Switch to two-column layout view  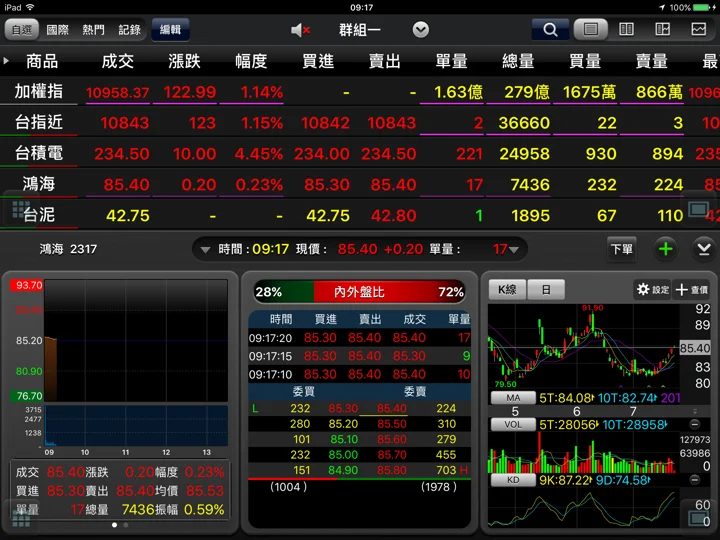(x=626, y=30)
